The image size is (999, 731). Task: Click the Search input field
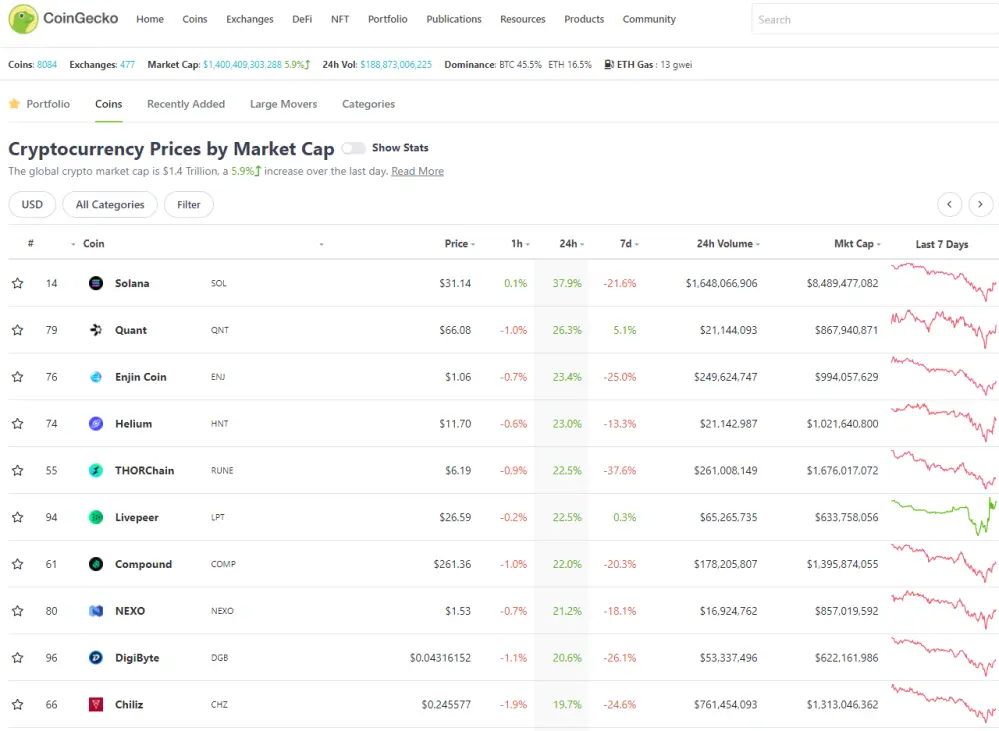875,20
